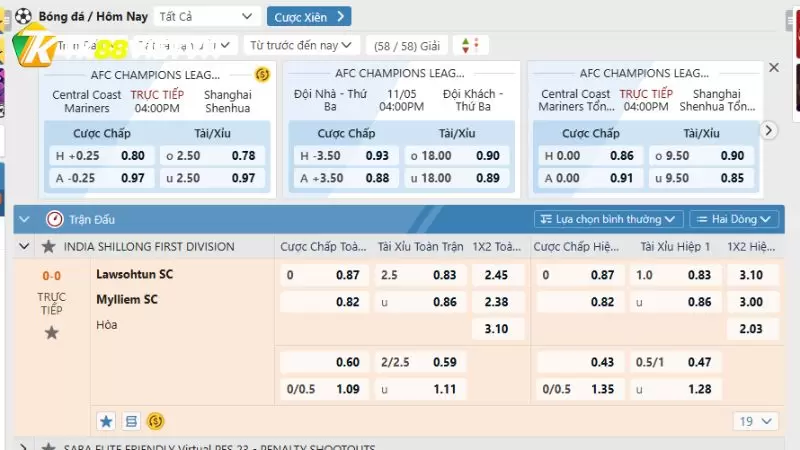Click INDIA SHILLONG FIRST DIVISION league name
This screenshot has width=800, height=450.
pos(149,246)
